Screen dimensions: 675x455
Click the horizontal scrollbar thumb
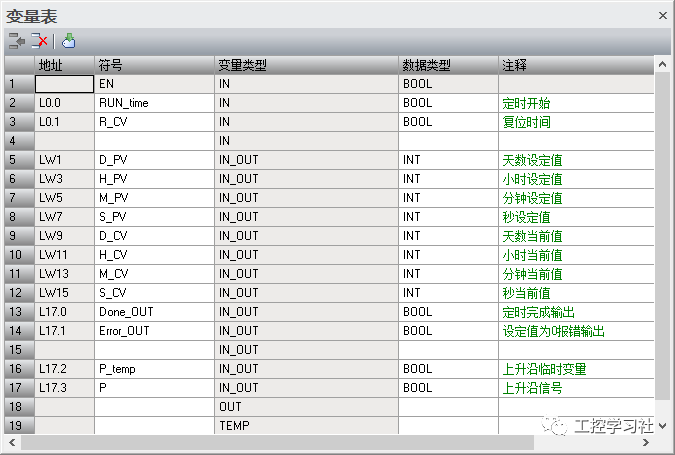(277, 443)
